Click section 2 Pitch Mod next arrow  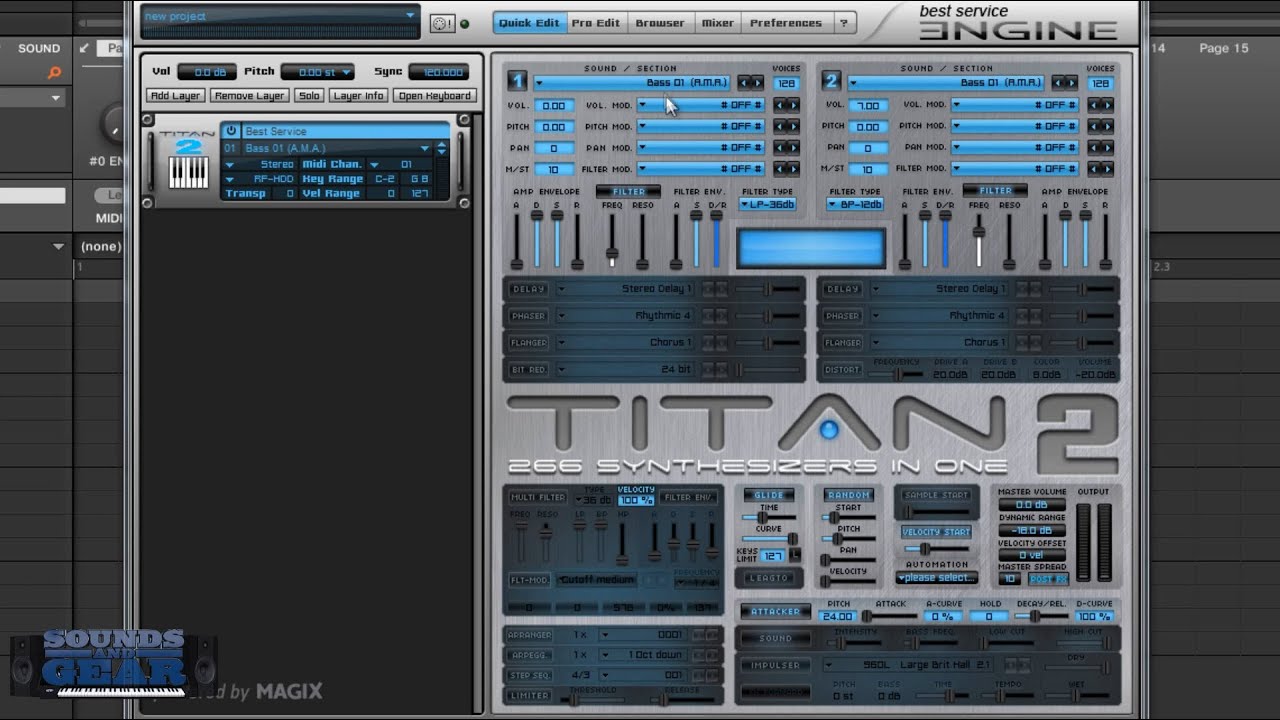(x=1107, y=126)
